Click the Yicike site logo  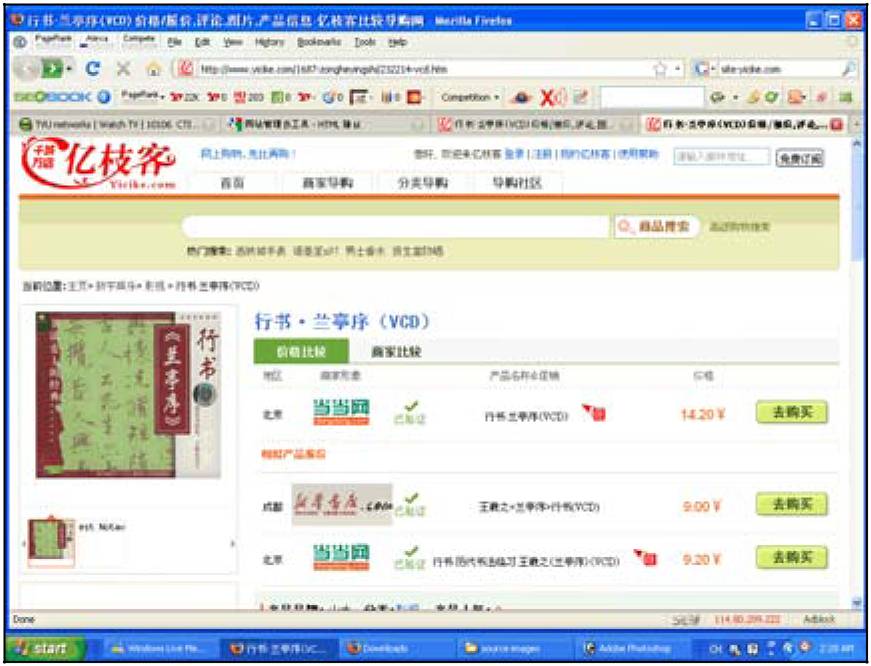(x=99, y=164)
